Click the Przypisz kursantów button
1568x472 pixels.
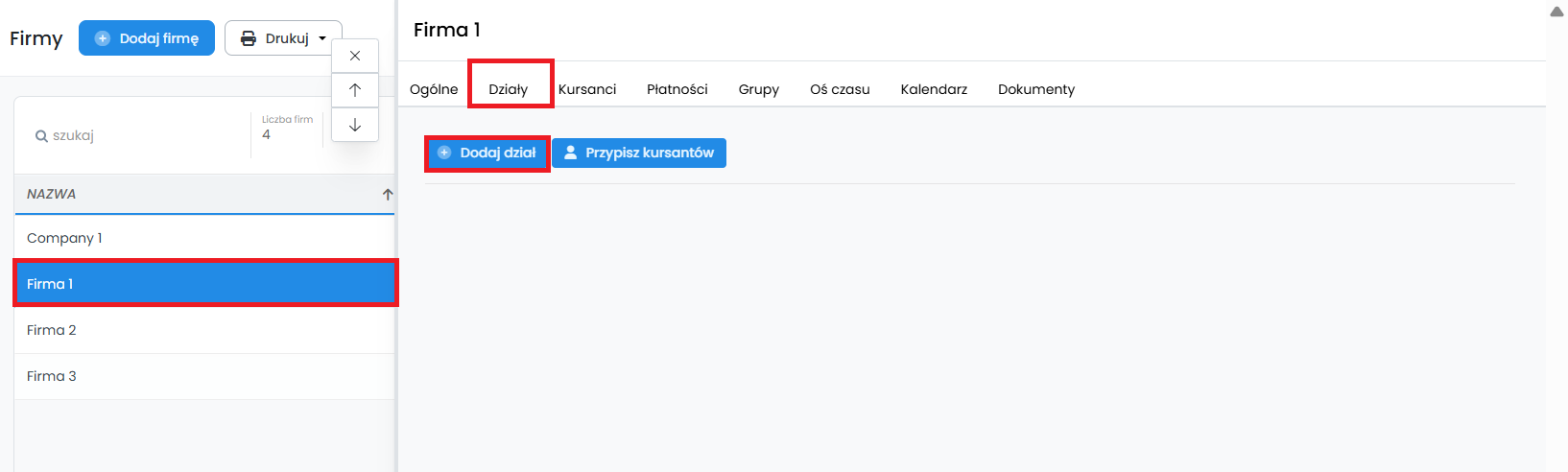tap(639, 153)
